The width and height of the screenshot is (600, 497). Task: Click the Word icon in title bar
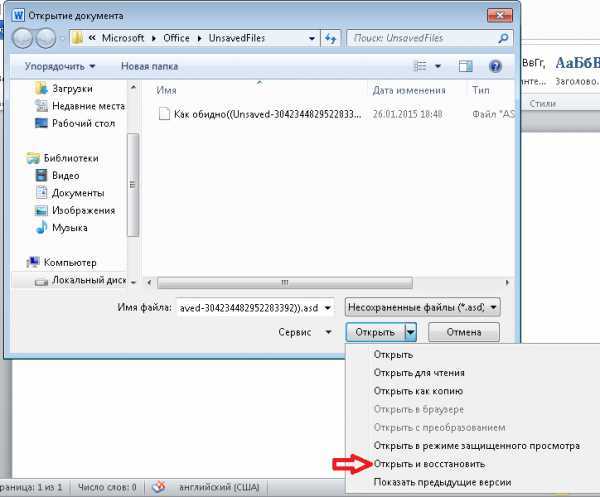(18, 16)
